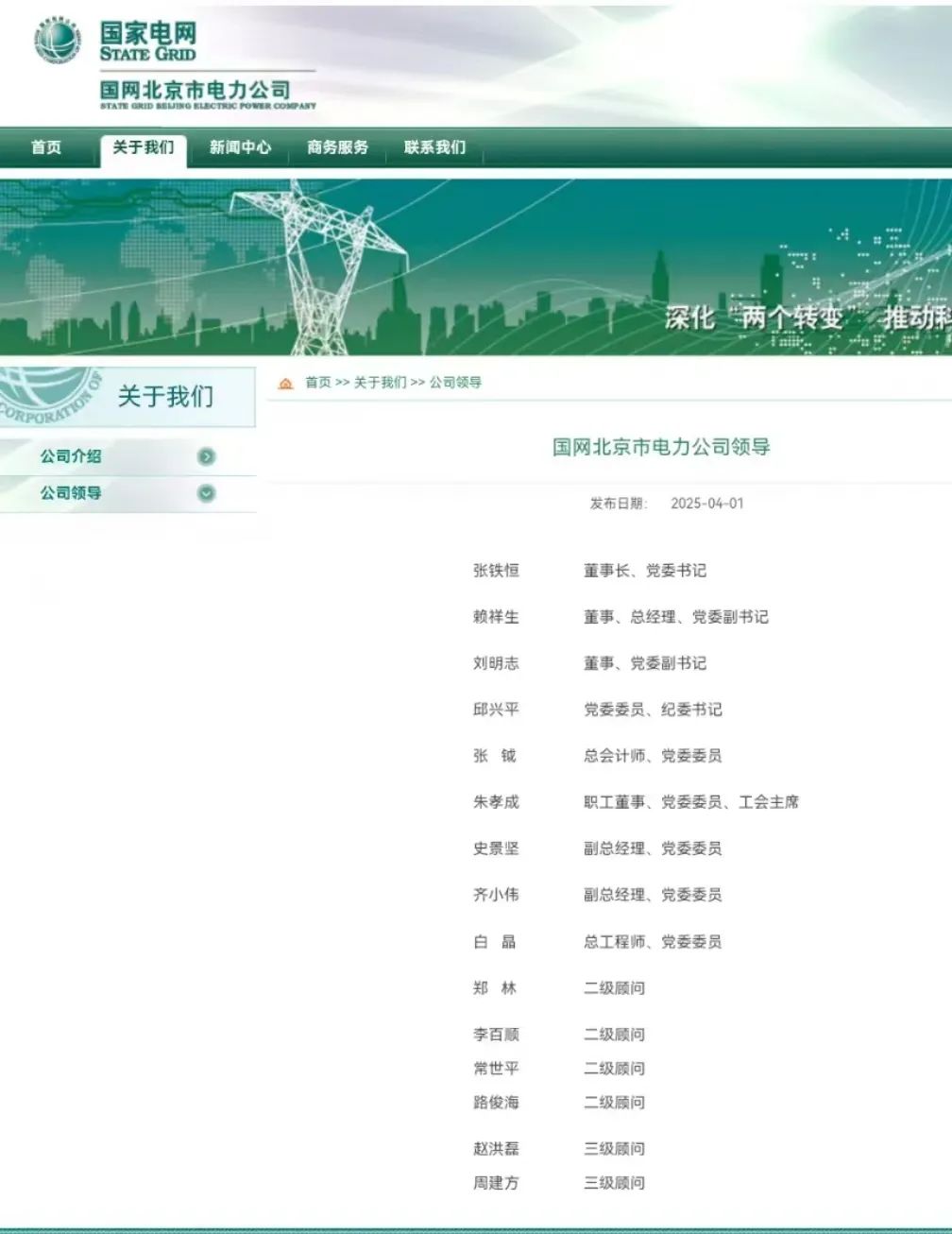This screenshot has width=952, height=1234.
Task: Click the State Grid globe logo
Action: click(59, 41)
